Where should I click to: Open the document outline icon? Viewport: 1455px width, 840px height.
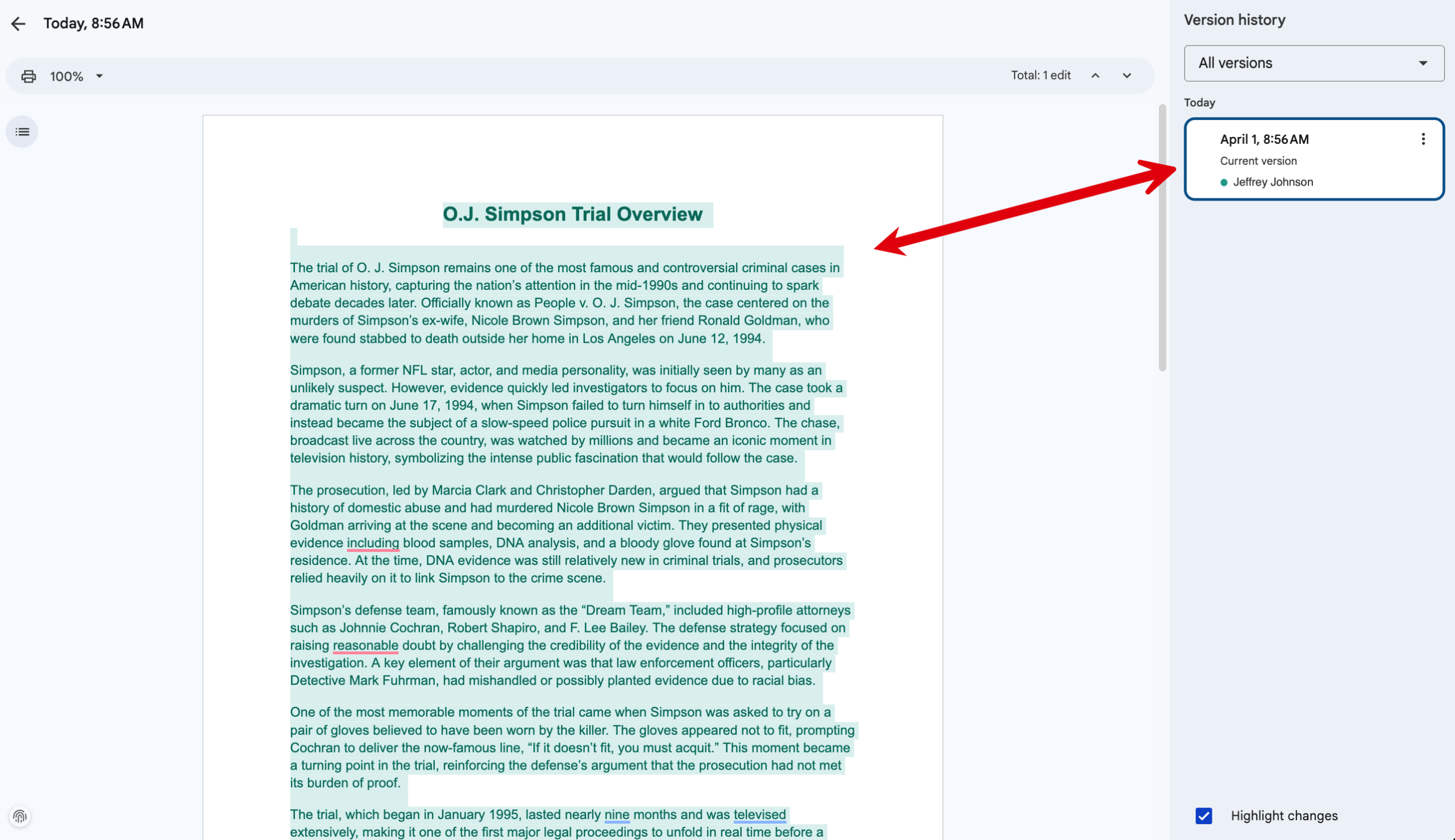click(x=22, y=132)
